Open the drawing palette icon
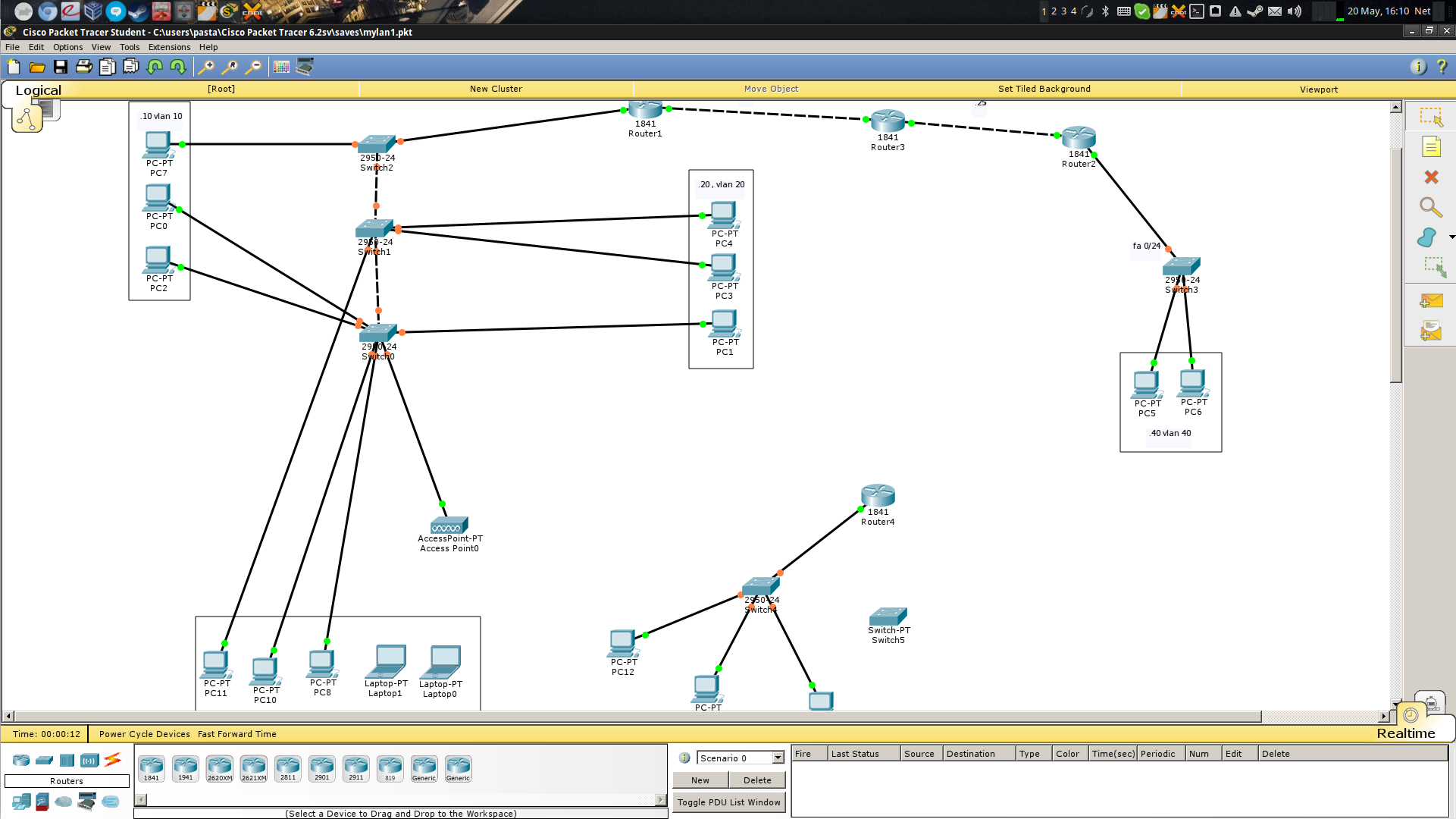The height and width of the screenshot is (819, 1456). [x=281, y=67]
